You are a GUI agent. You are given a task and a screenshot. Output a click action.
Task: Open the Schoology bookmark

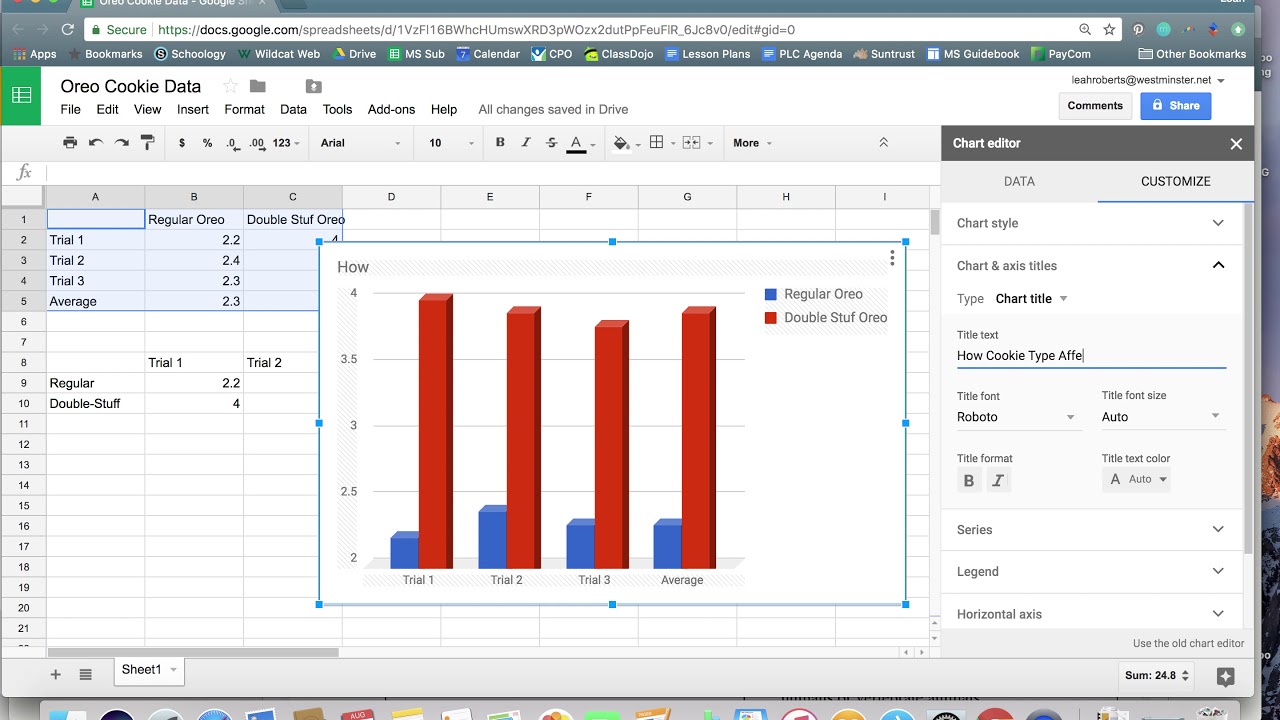(190, 54)
